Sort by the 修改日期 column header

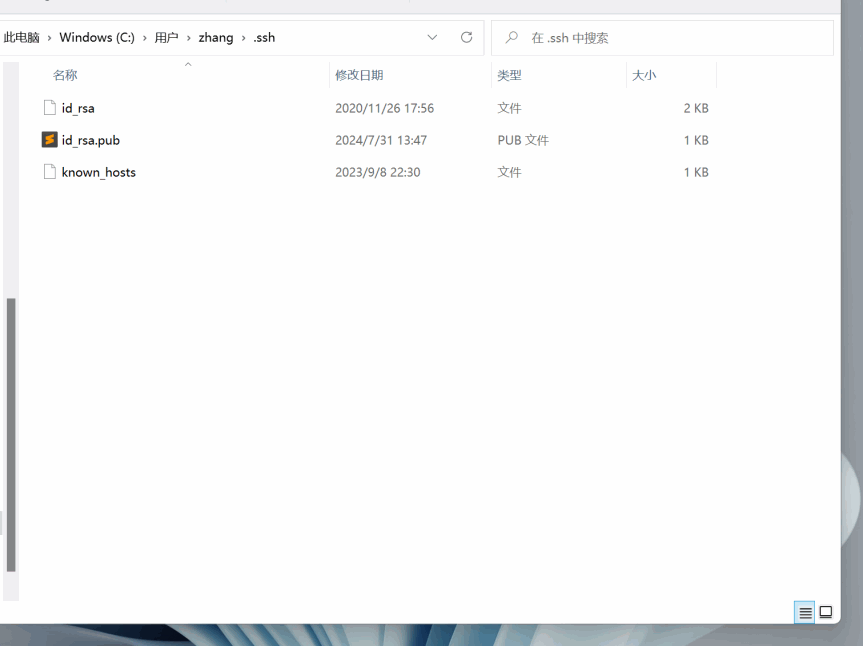[x=359, y=75]
